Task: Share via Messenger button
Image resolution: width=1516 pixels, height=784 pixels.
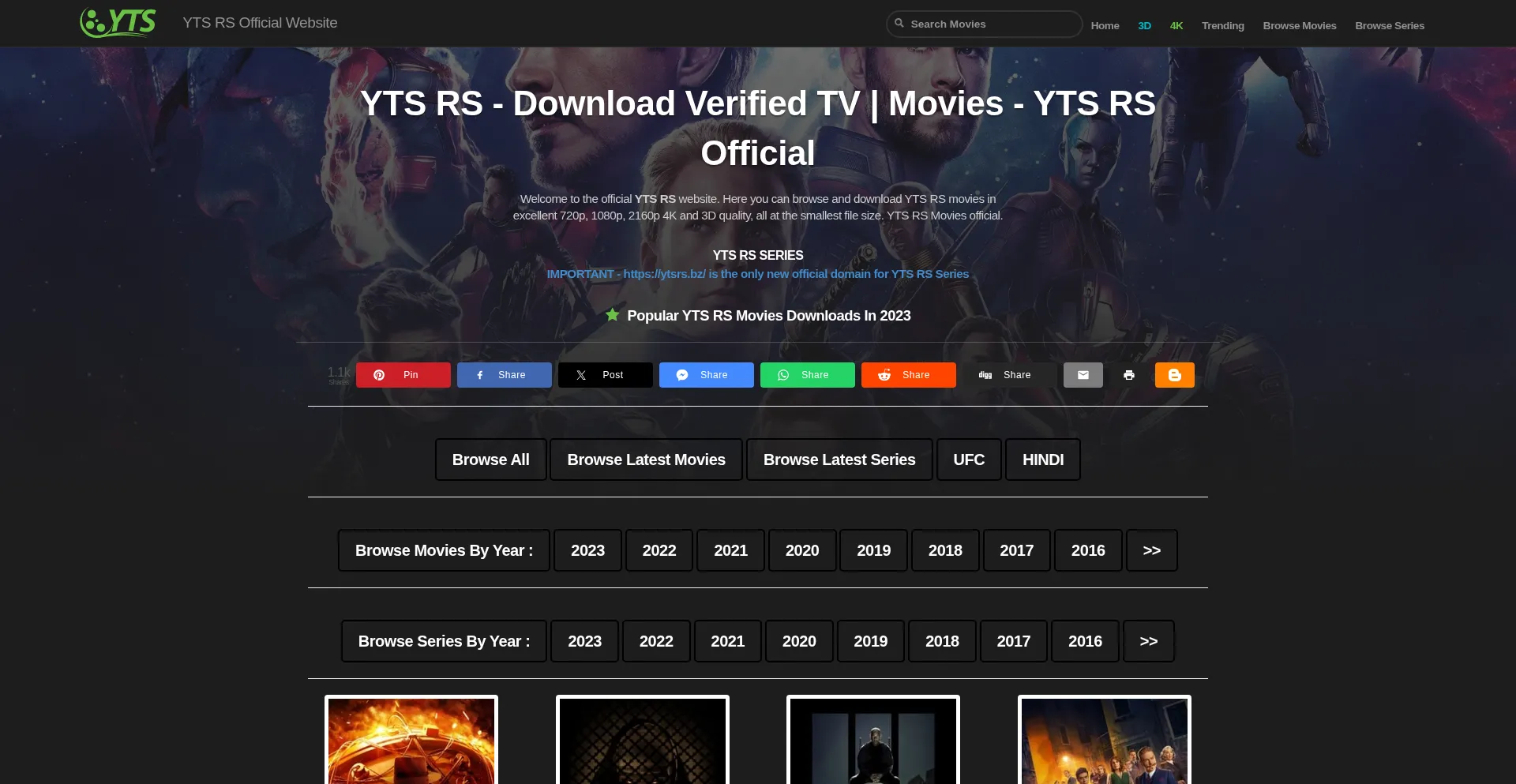Action: point(706,375)
